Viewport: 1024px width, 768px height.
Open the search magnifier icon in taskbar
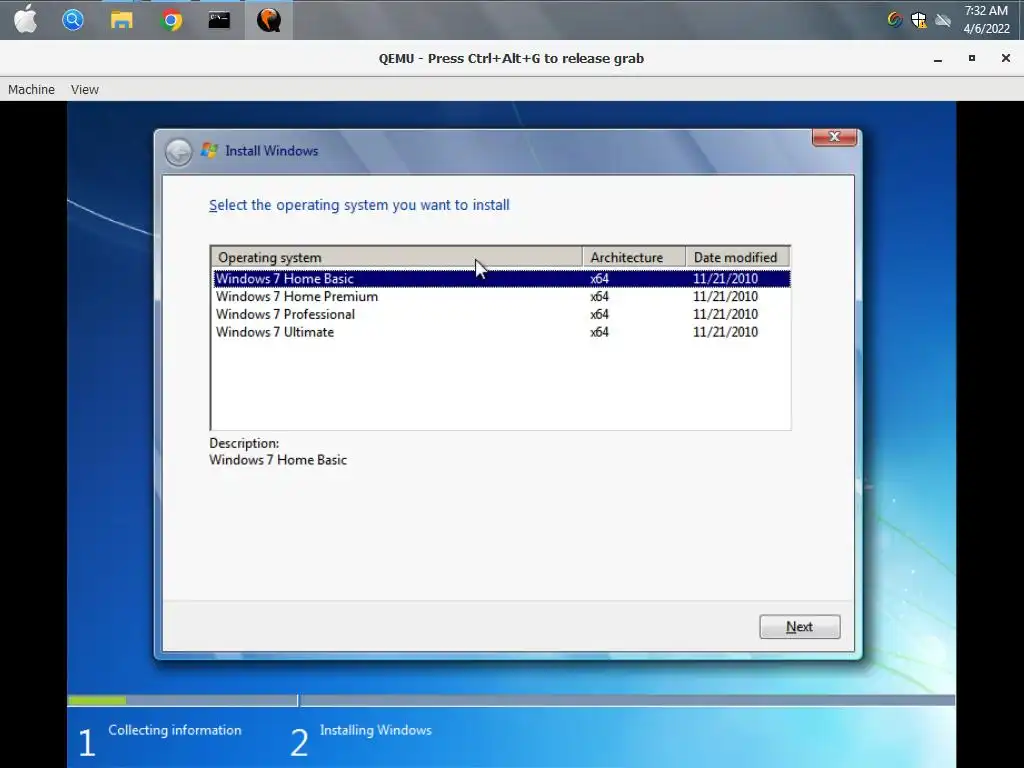tap(73, 20)
